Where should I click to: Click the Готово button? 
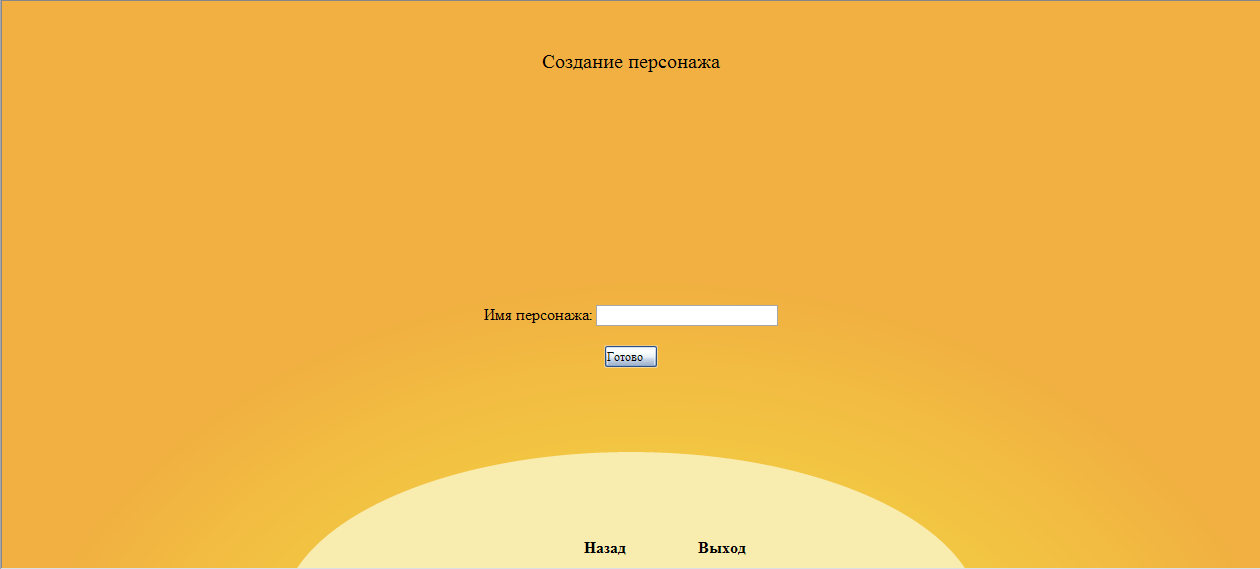(631, 357)
